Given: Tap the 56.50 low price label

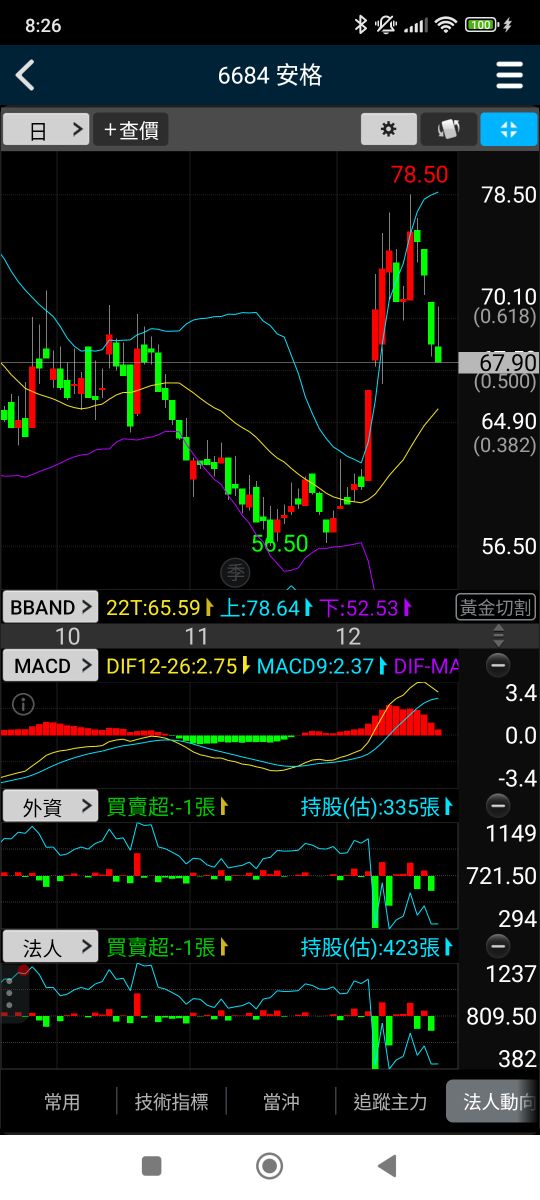Looking at the screenshot, I should click(280, 544).
